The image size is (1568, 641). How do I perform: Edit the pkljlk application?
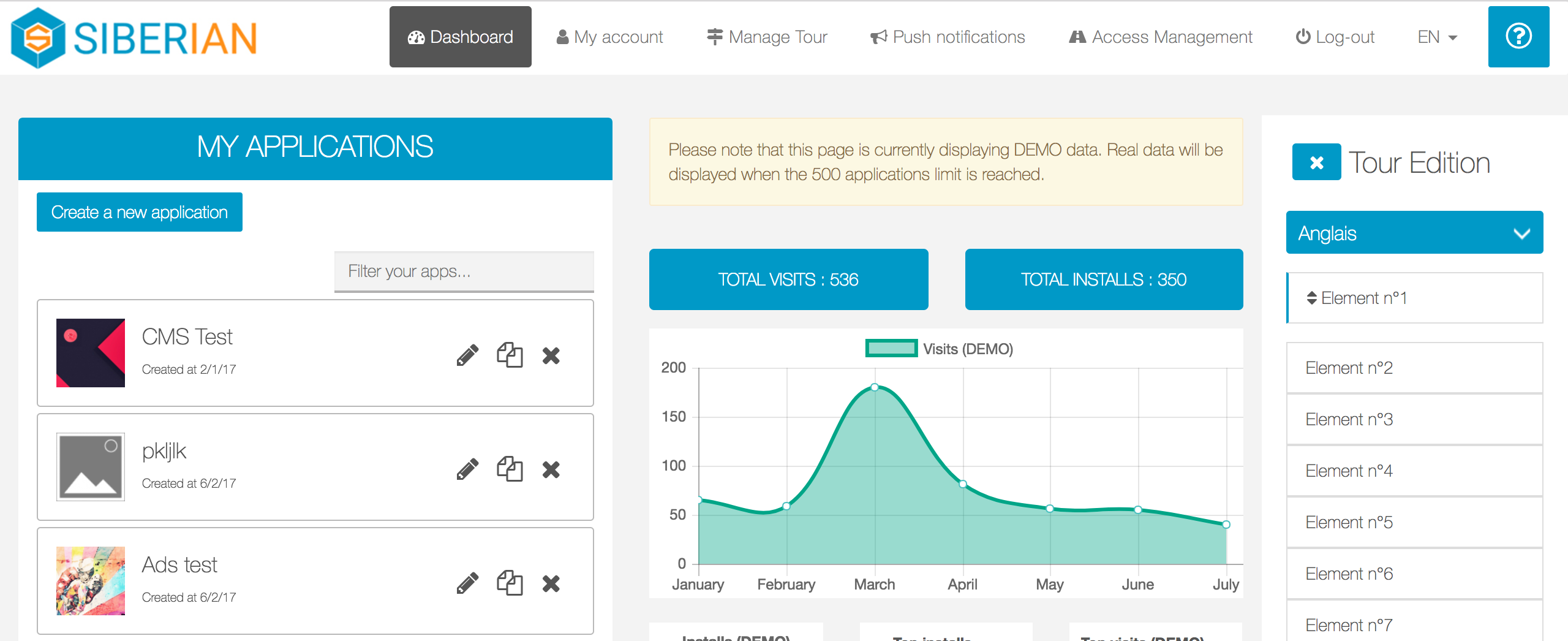467,469
